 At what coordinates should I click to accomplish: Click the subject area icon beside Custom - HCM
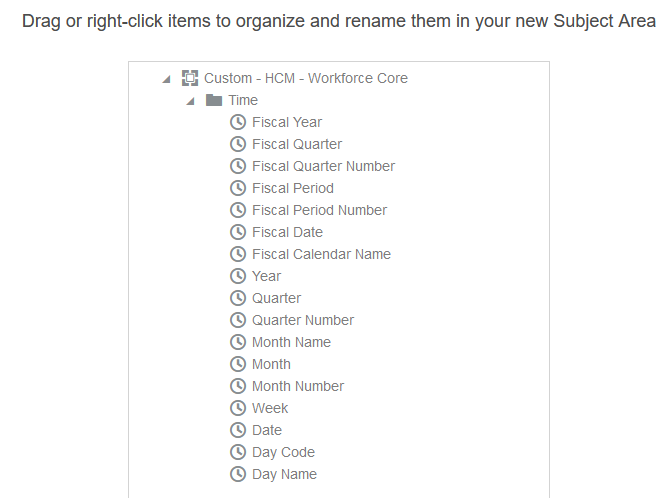coord(190,78)
